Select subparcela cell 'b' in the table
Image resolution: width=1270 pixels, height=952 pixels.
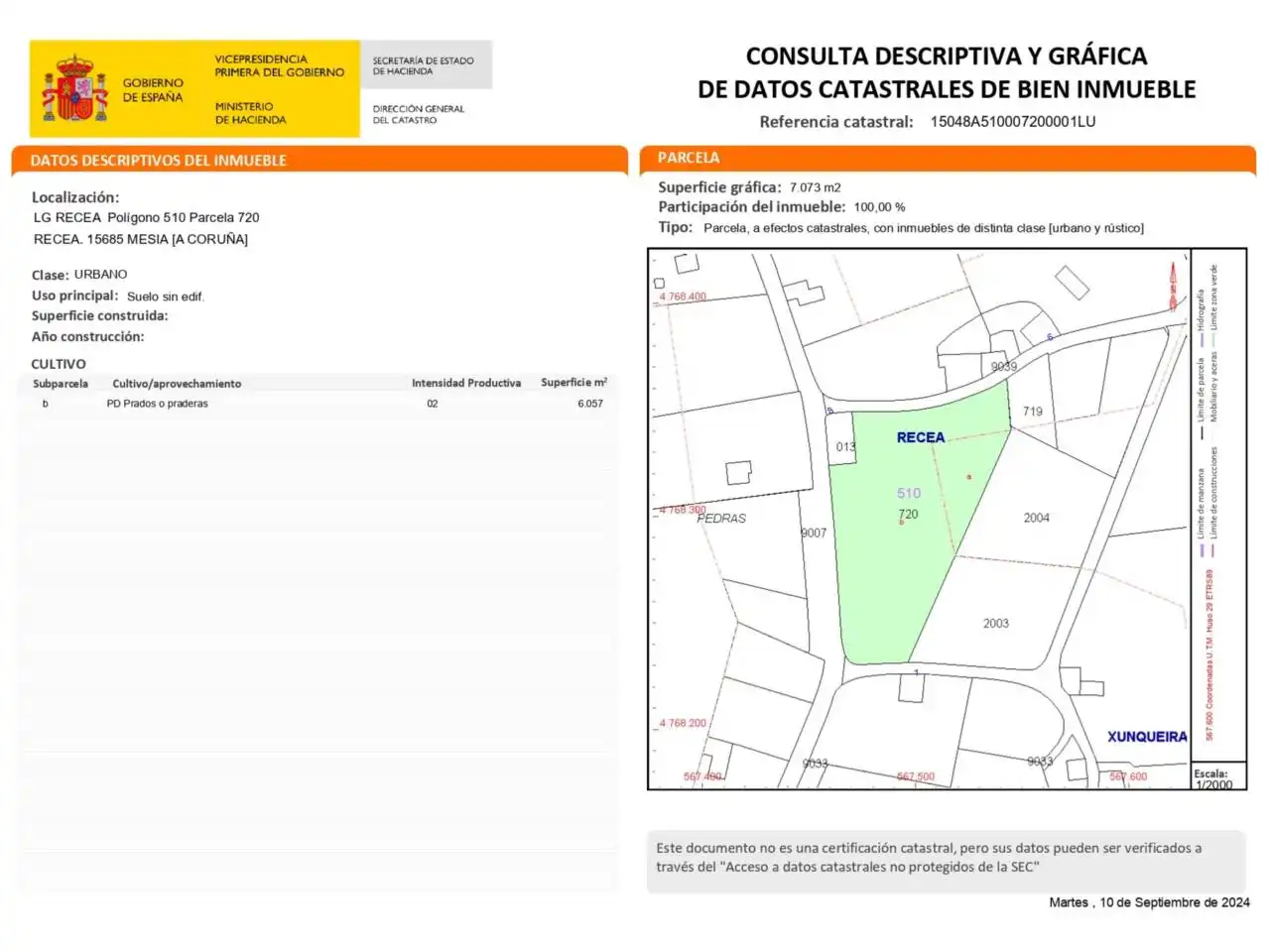45,404
